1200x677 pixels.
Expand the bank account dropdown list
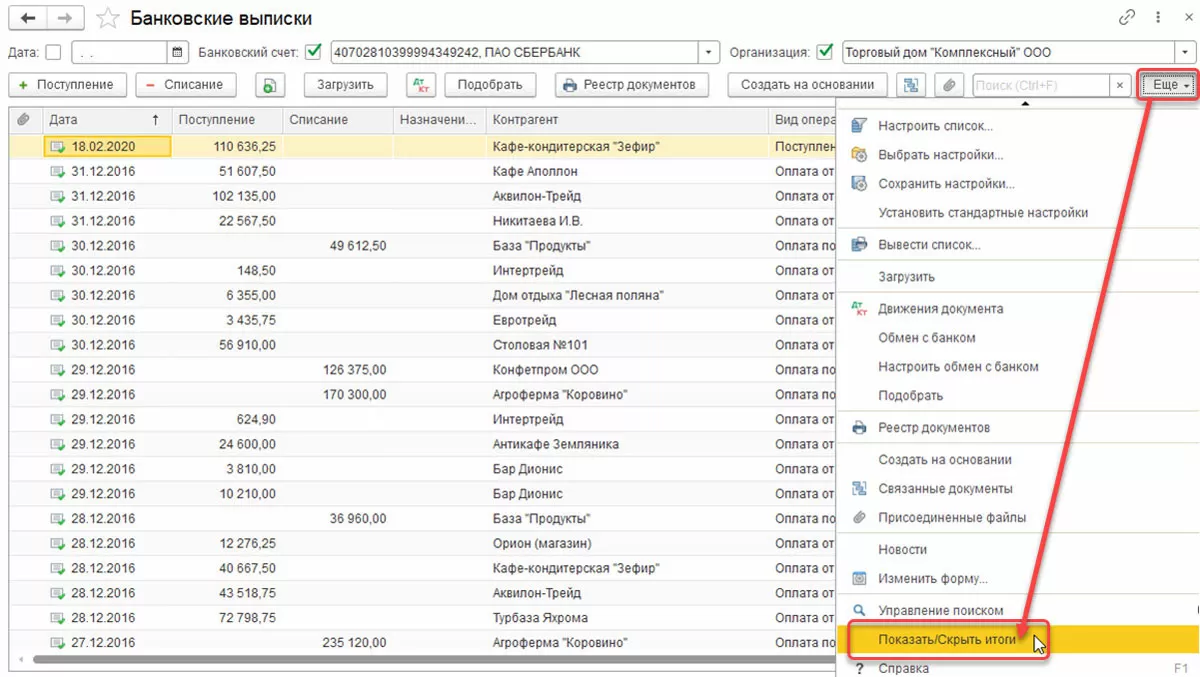coord(709,52)
